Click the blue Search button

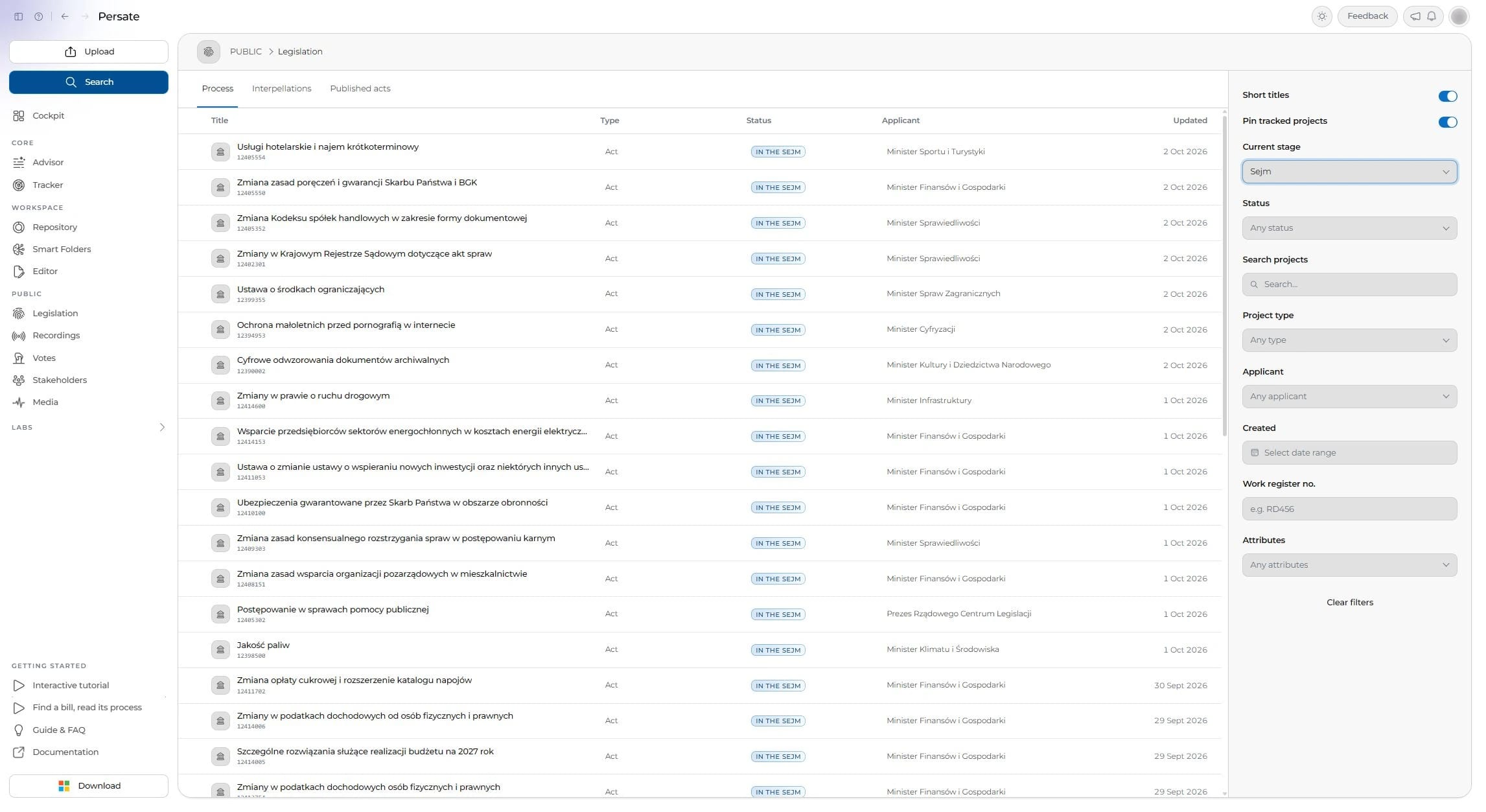[89, 82]
